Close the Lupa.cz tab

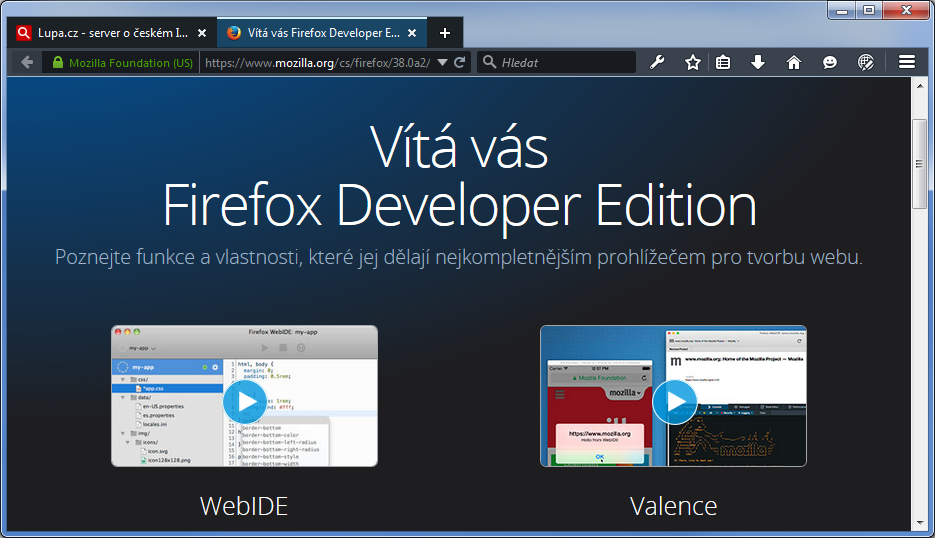(202, 33)
